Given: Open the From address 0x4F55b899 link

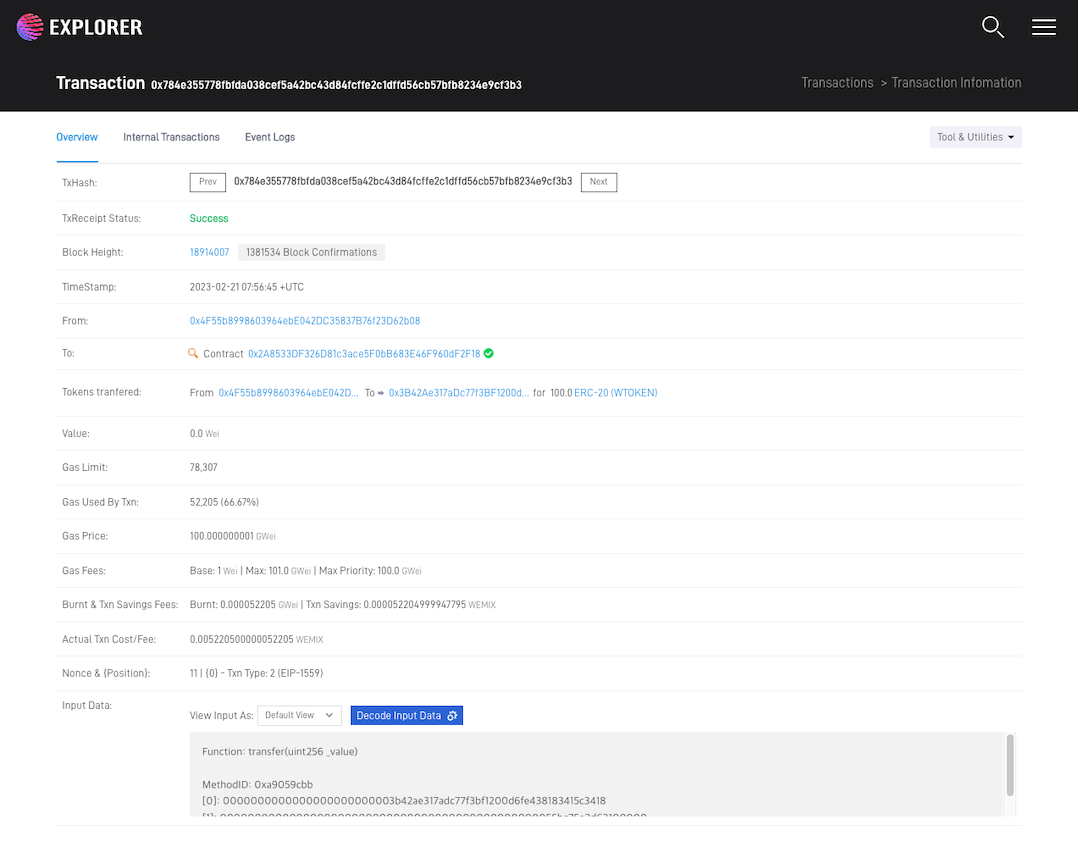Looking at the screenshot, I should [x=305, y=321].
